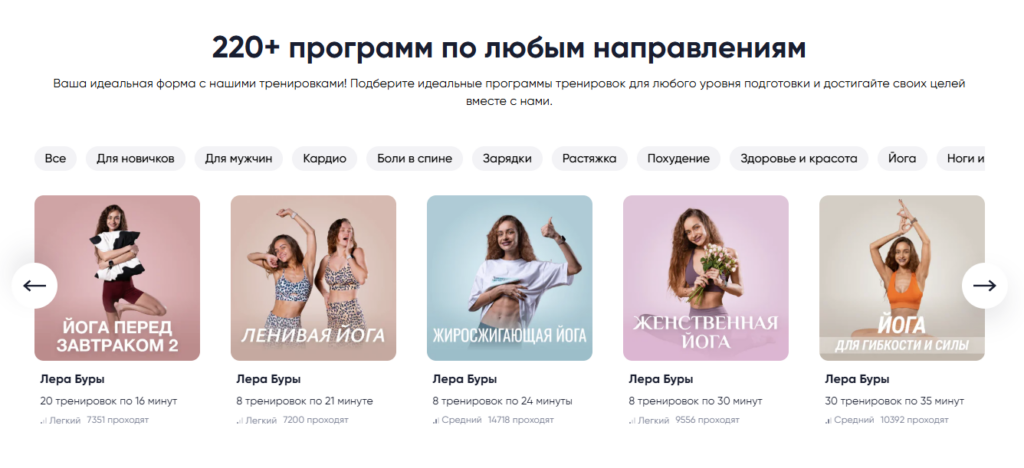1024x468 pixels.
Task: Open the Ленивая йога program card
Action: [x=313, y=278]
